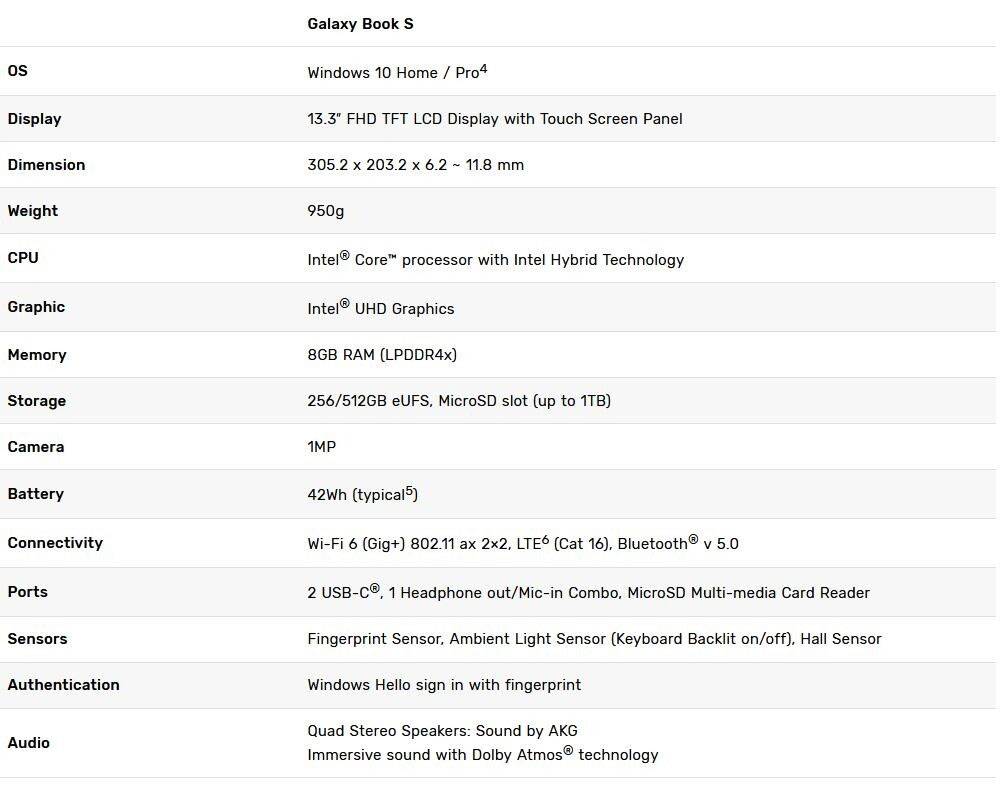Select the Display row label
The height and width of the screenshot is (786, 1007).
tap(34, 119)
